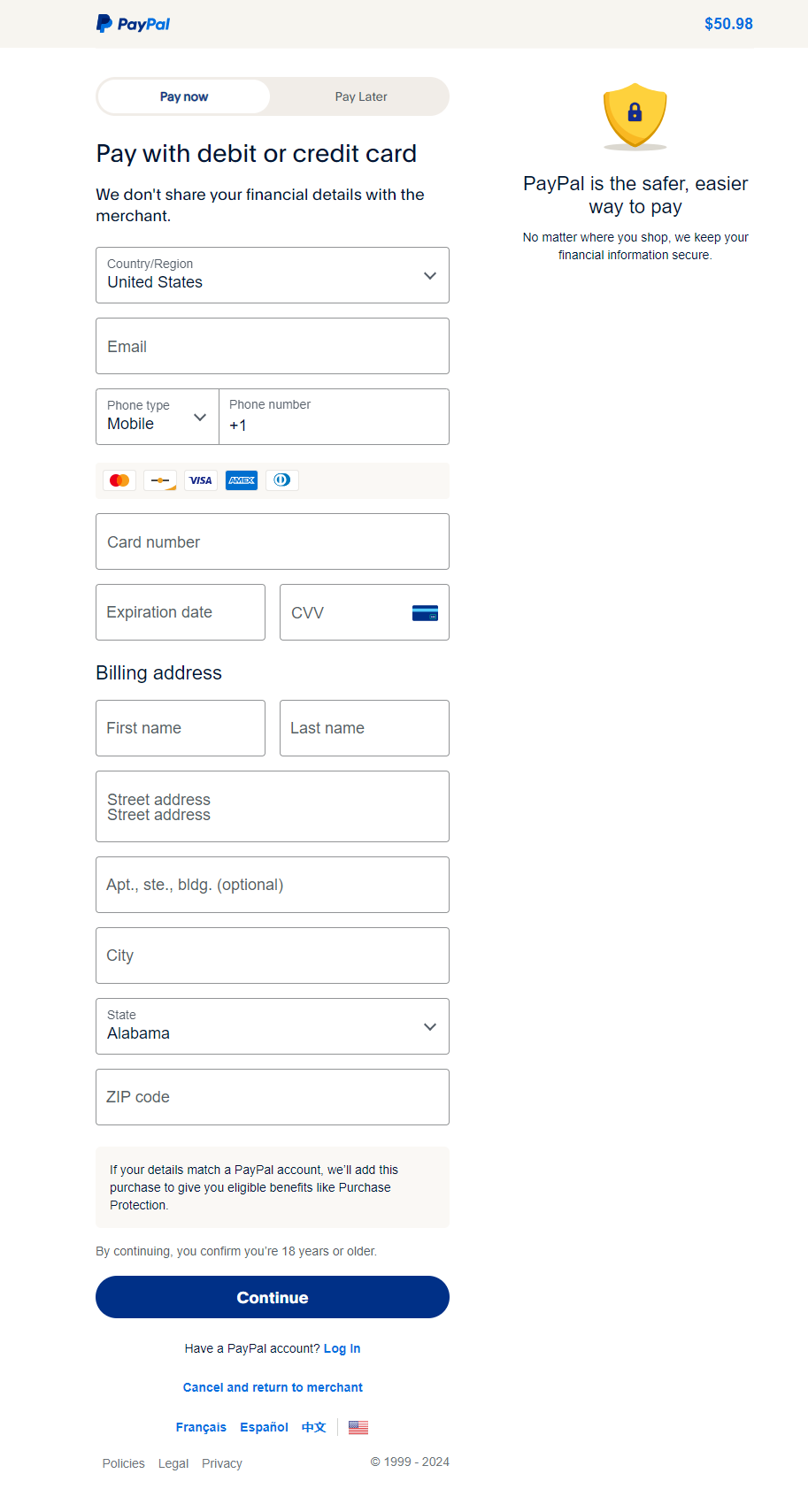808x1512 pixels.
Task: Click the Mastercard card icon
Action: click(119, 480)
